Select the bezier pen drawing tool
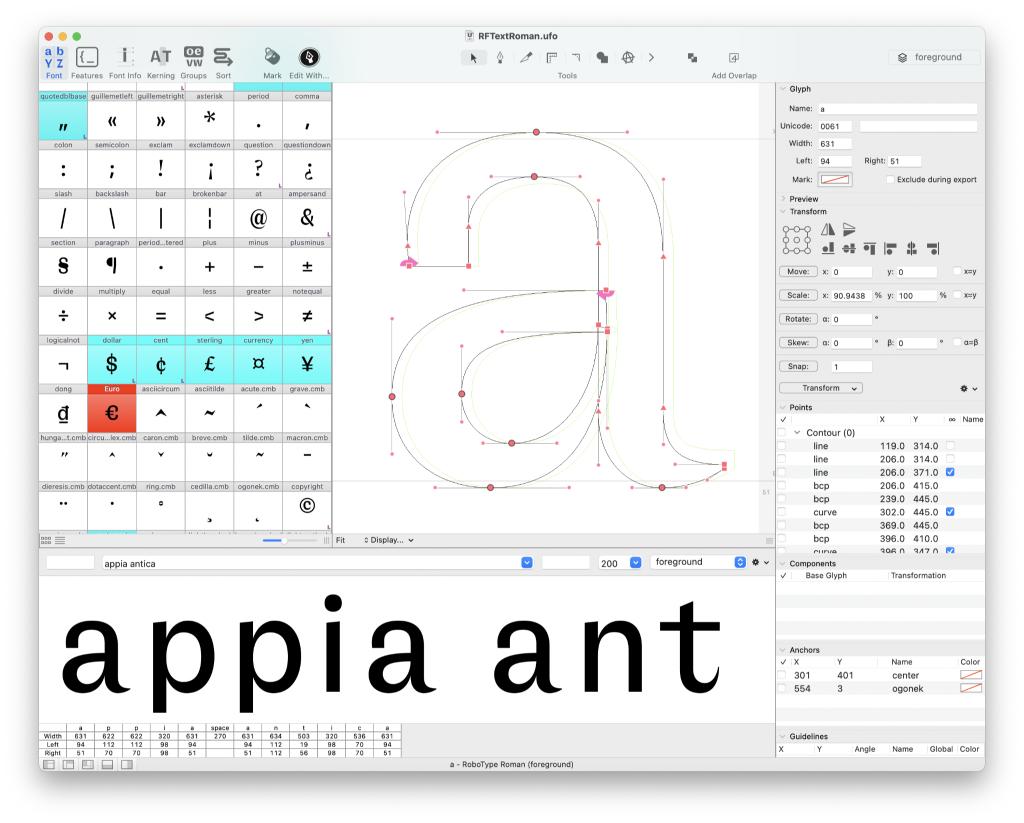This screenshot has height=823, width=1024. coord(500,57)
